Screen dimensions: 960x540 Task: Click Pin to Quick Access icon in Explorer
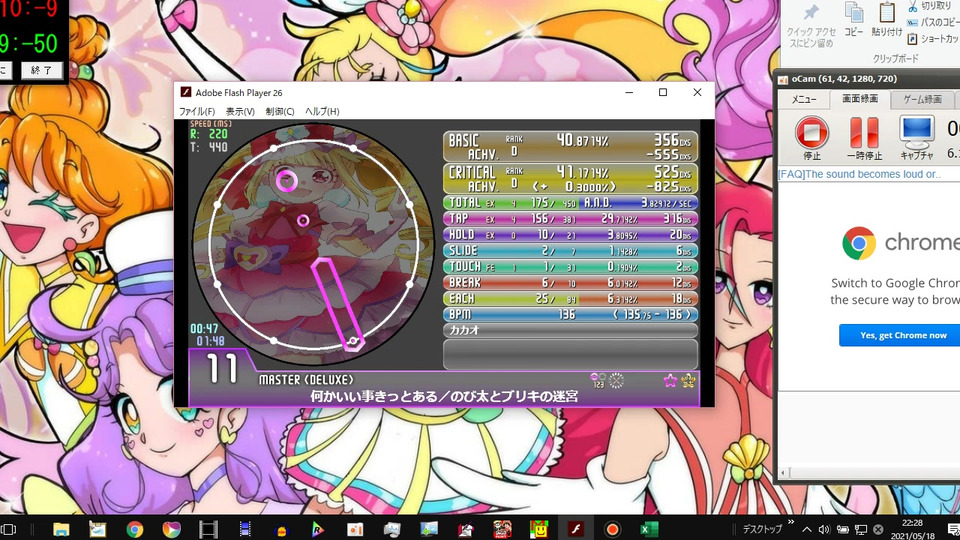point(811,13)
